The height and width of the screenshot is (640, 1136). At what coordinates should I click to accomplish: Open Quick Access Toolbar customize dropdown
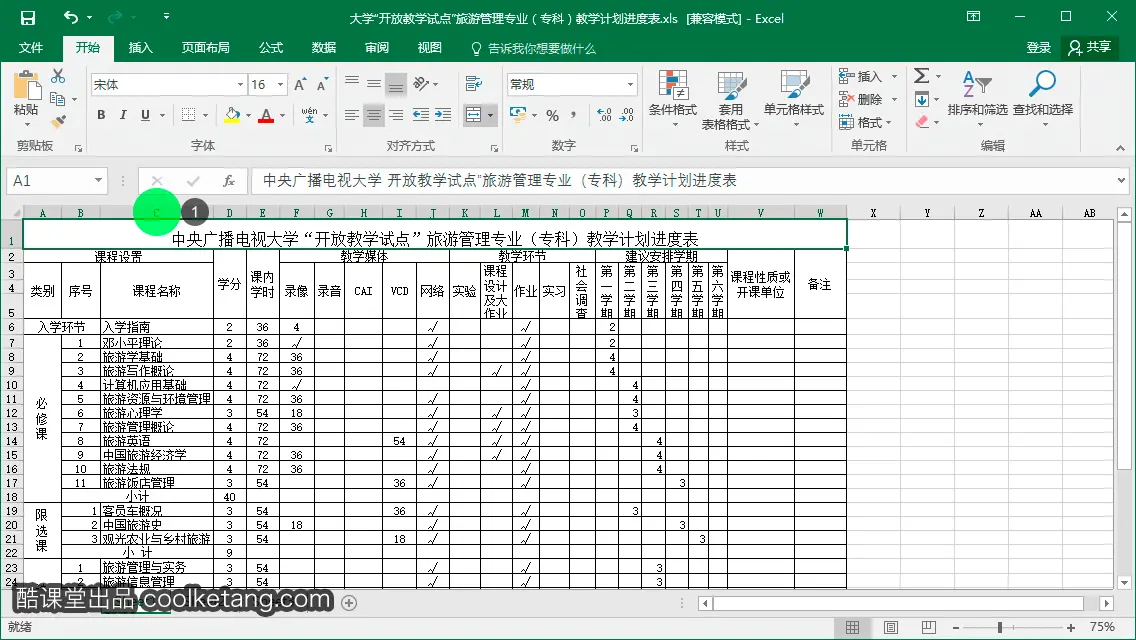click(x=166, y=17)
